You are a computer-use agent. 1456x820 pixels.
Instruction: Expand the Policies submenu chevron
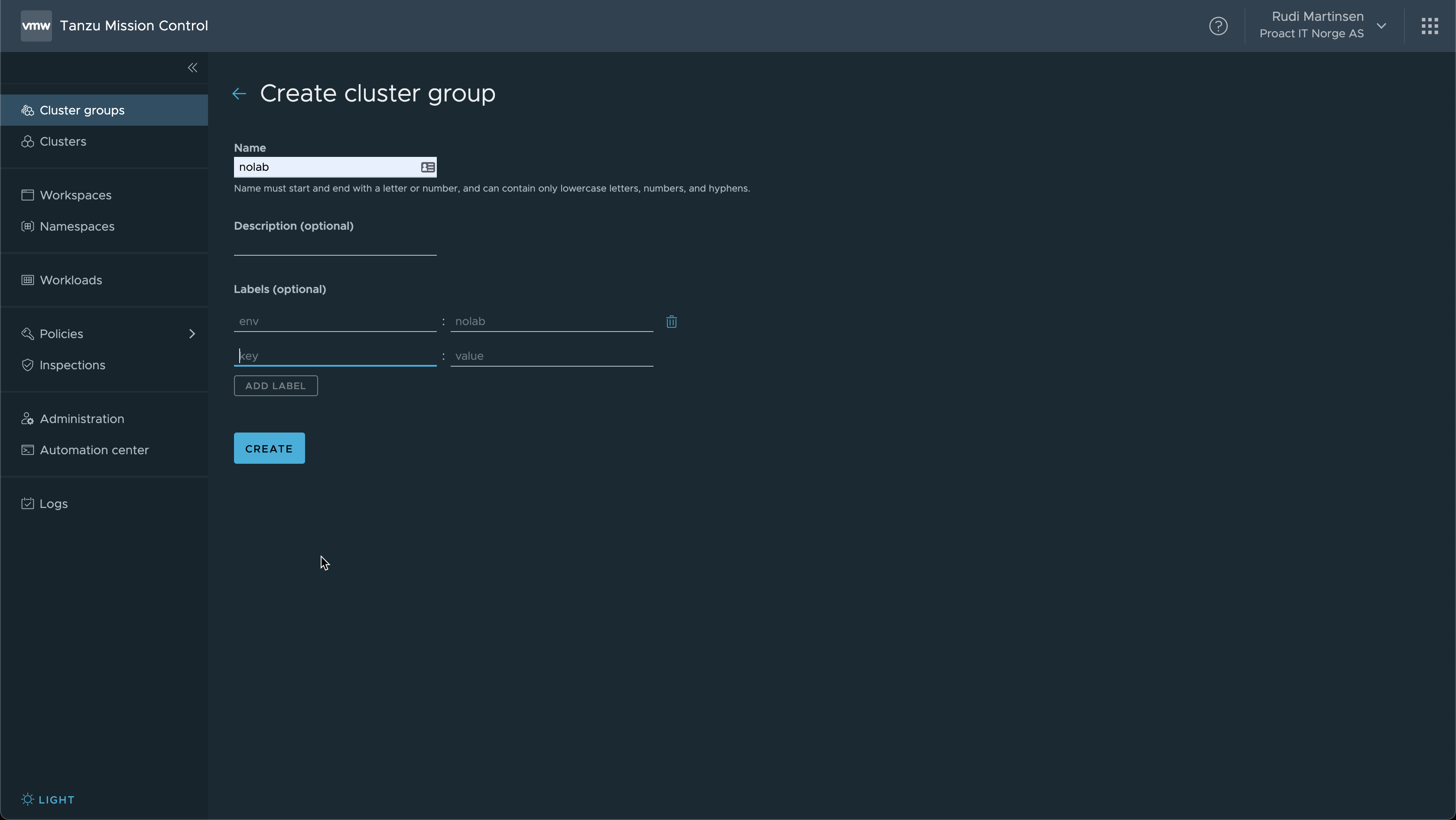tap(192, 333)
